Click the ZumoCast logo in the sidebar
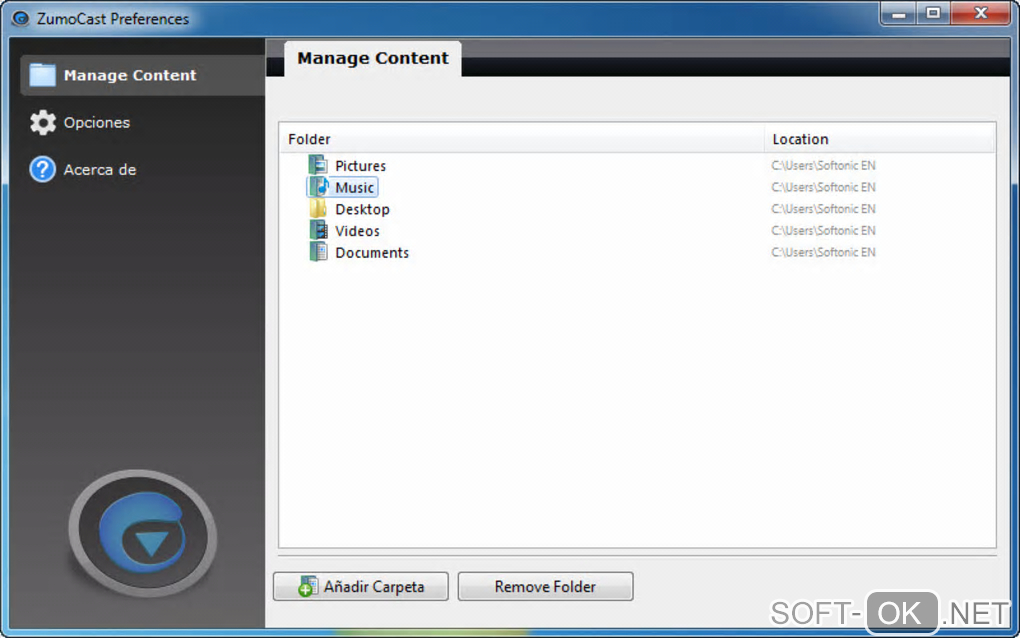Viewport: 1020px width, 638px height. 143,533
